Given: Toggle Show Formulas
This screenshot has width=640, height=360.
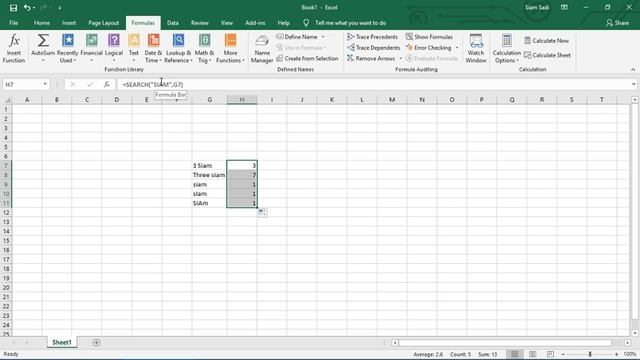Looking at the screenshot, I should click(x=429, y=37).
